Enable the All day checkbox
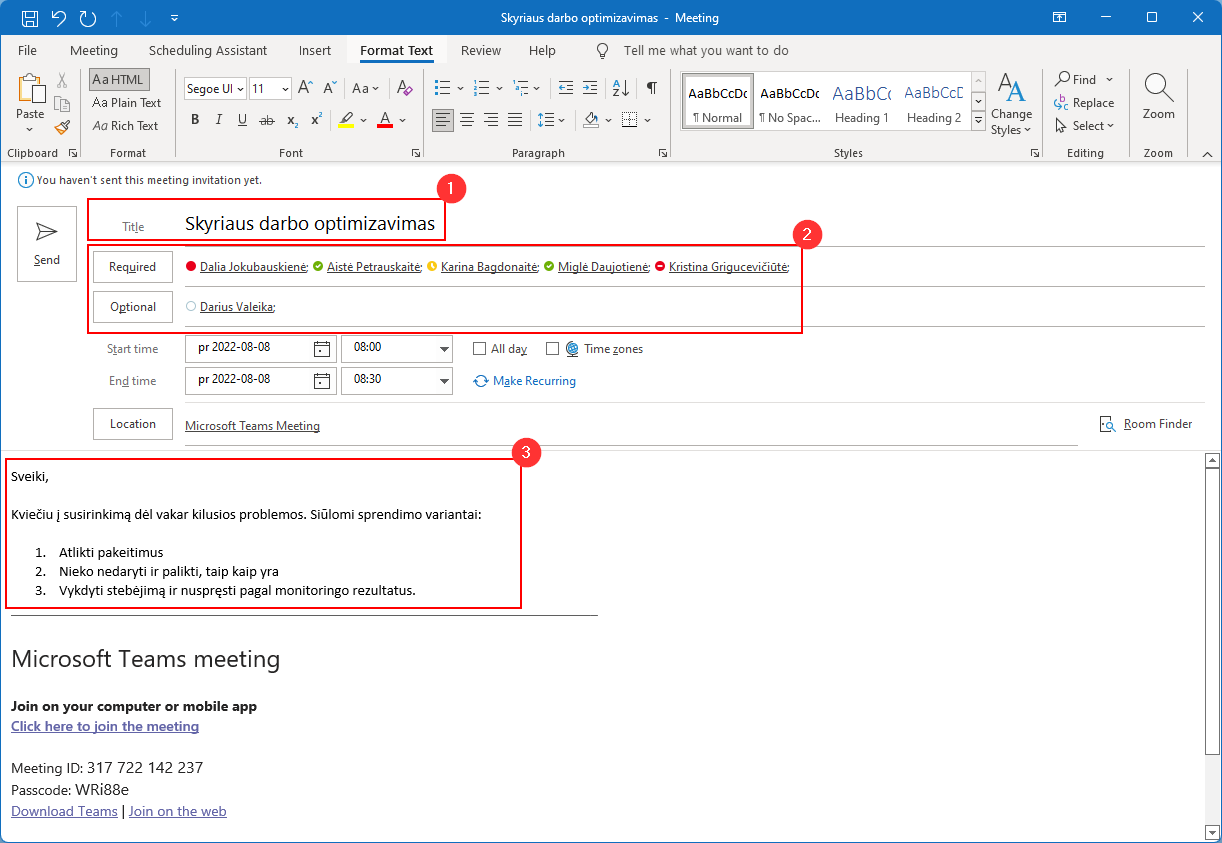Viewport: 1222px width, 843px height. (x=480, y=349)
